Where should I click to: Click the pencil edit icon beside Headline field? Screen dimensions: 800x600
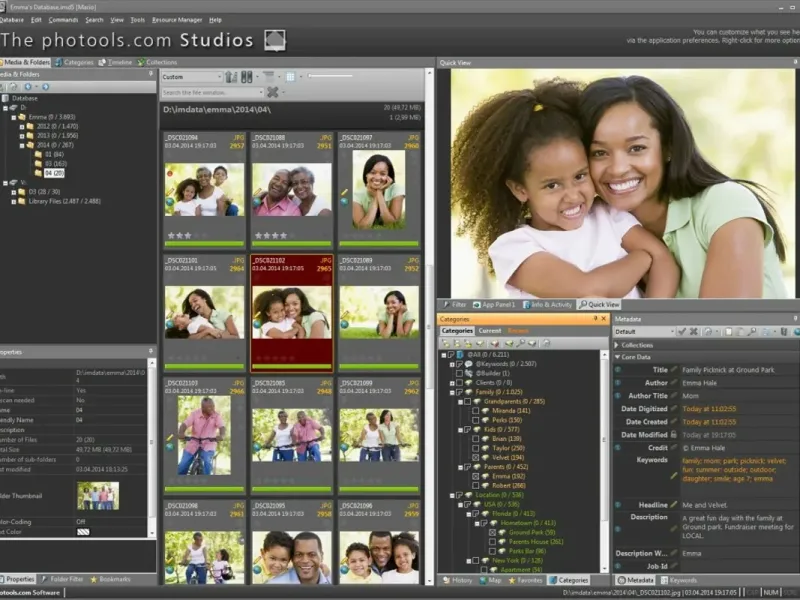coord(674,506)
